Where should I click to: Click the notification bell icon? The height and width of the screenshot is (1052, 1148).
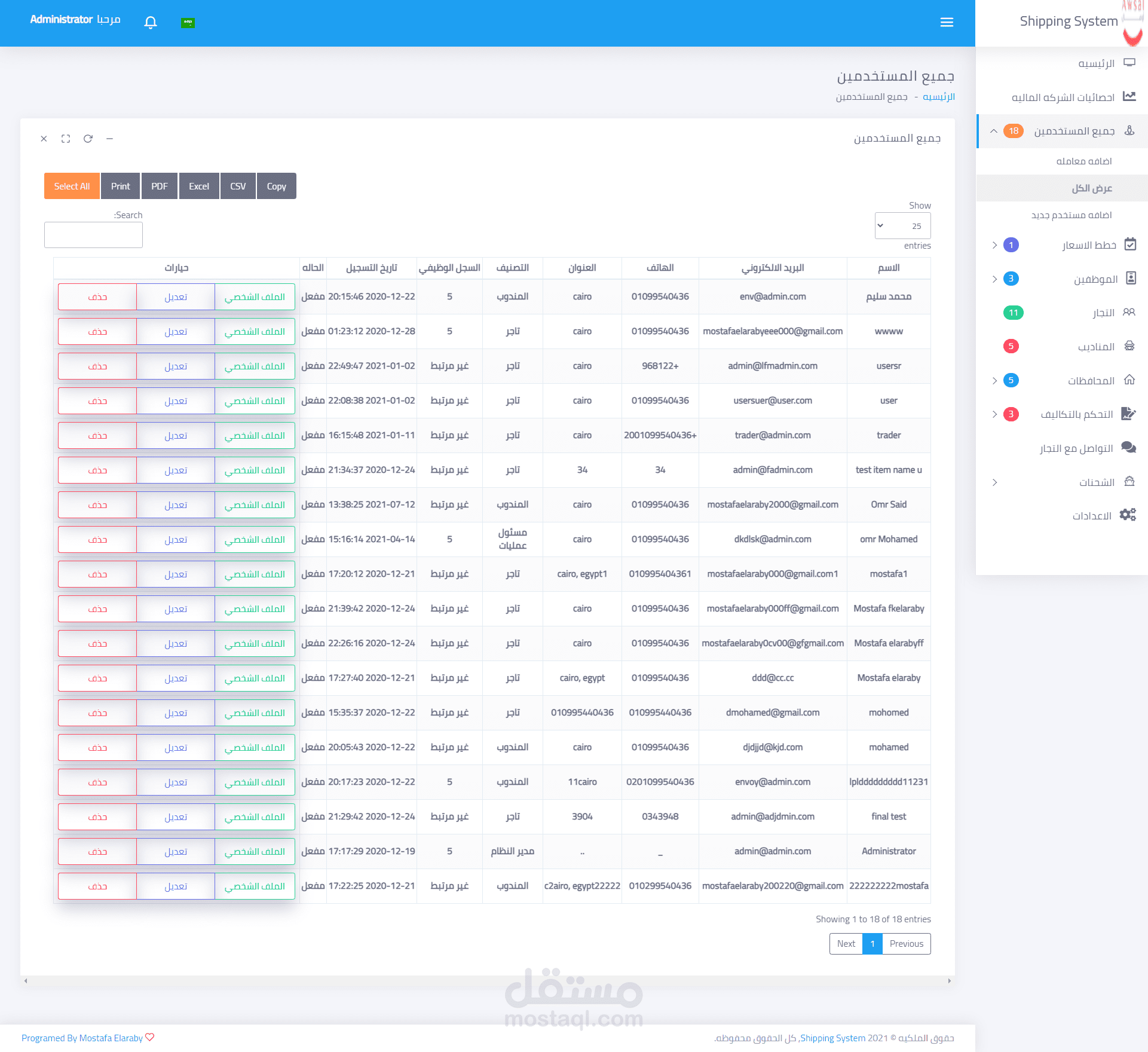(151, 22)
